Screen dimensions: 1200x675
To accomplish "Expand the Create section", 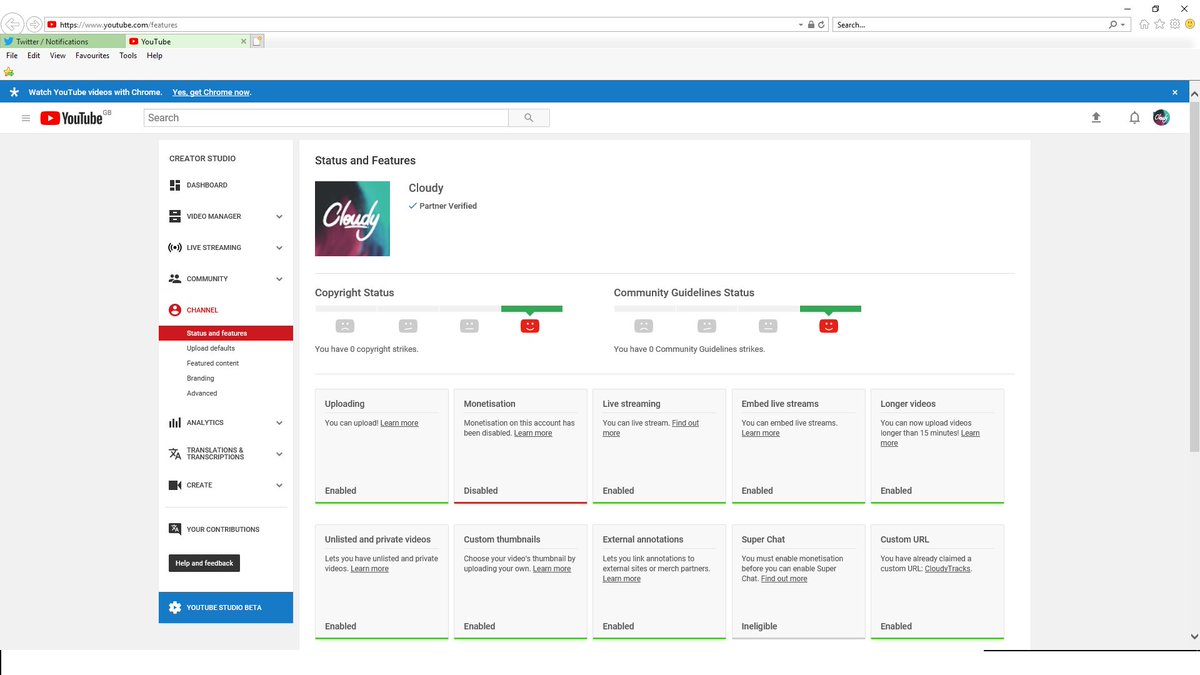I will click(279, 485).
